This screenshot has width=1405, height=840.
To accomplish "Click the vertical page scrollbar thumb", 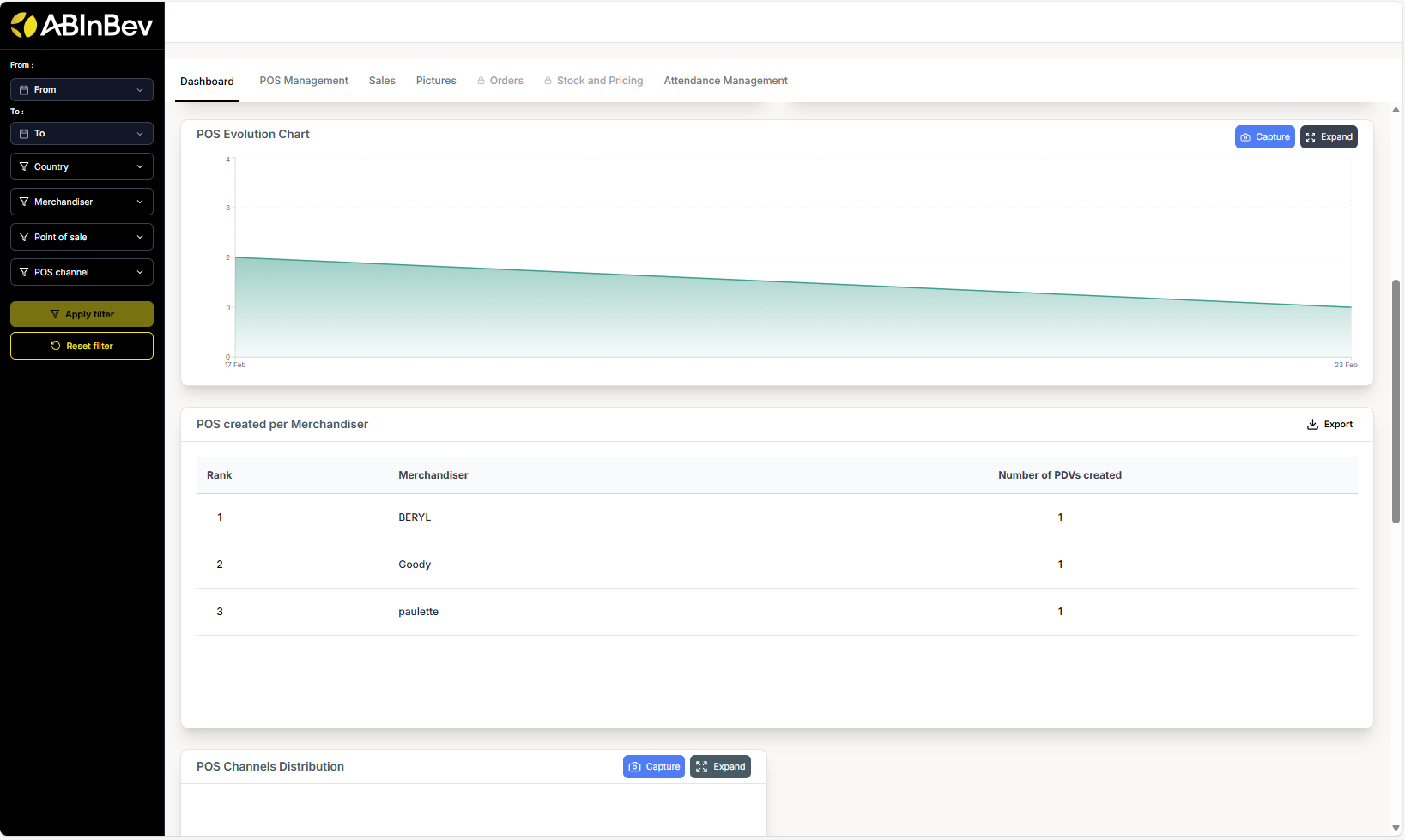I will point(1396,401).
